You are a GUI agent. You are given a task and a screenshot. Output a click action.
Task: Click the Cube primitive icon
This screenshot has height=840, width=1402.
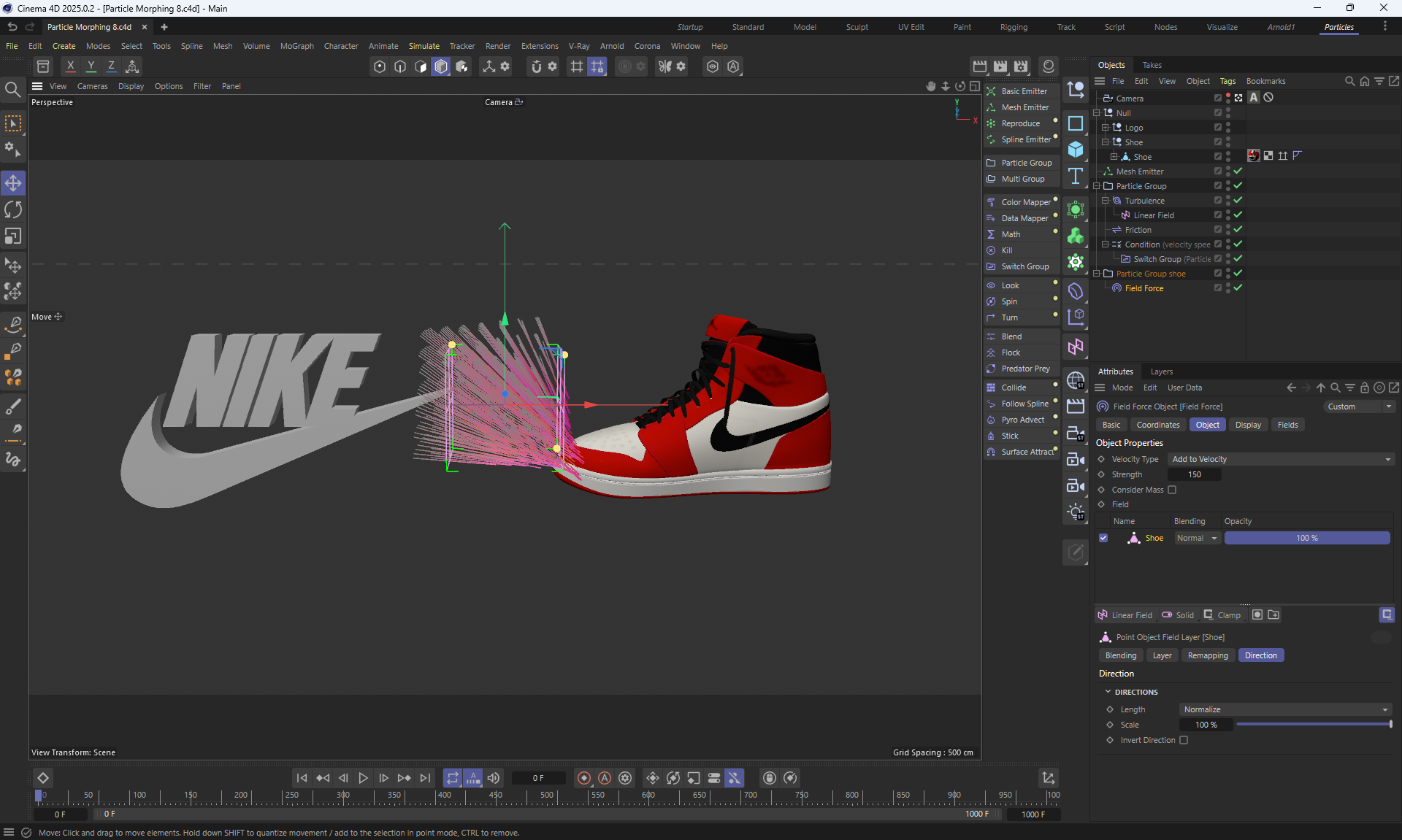point(1075,150)
